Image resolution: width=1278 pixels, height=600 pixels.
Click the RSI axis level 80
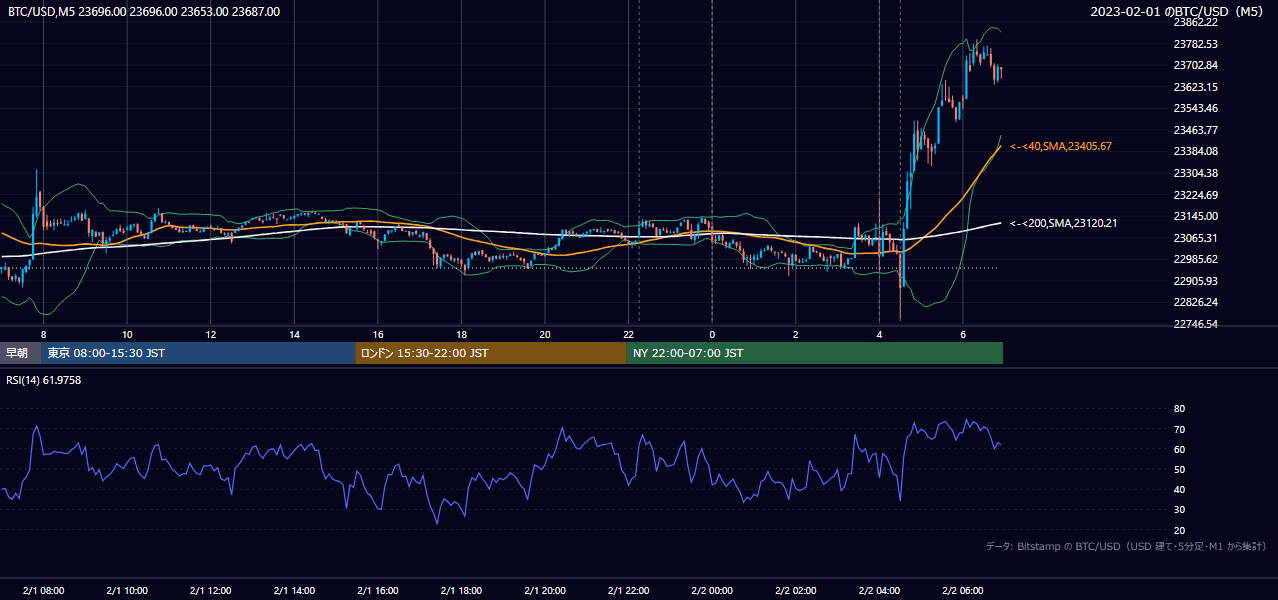[1179, 409]
